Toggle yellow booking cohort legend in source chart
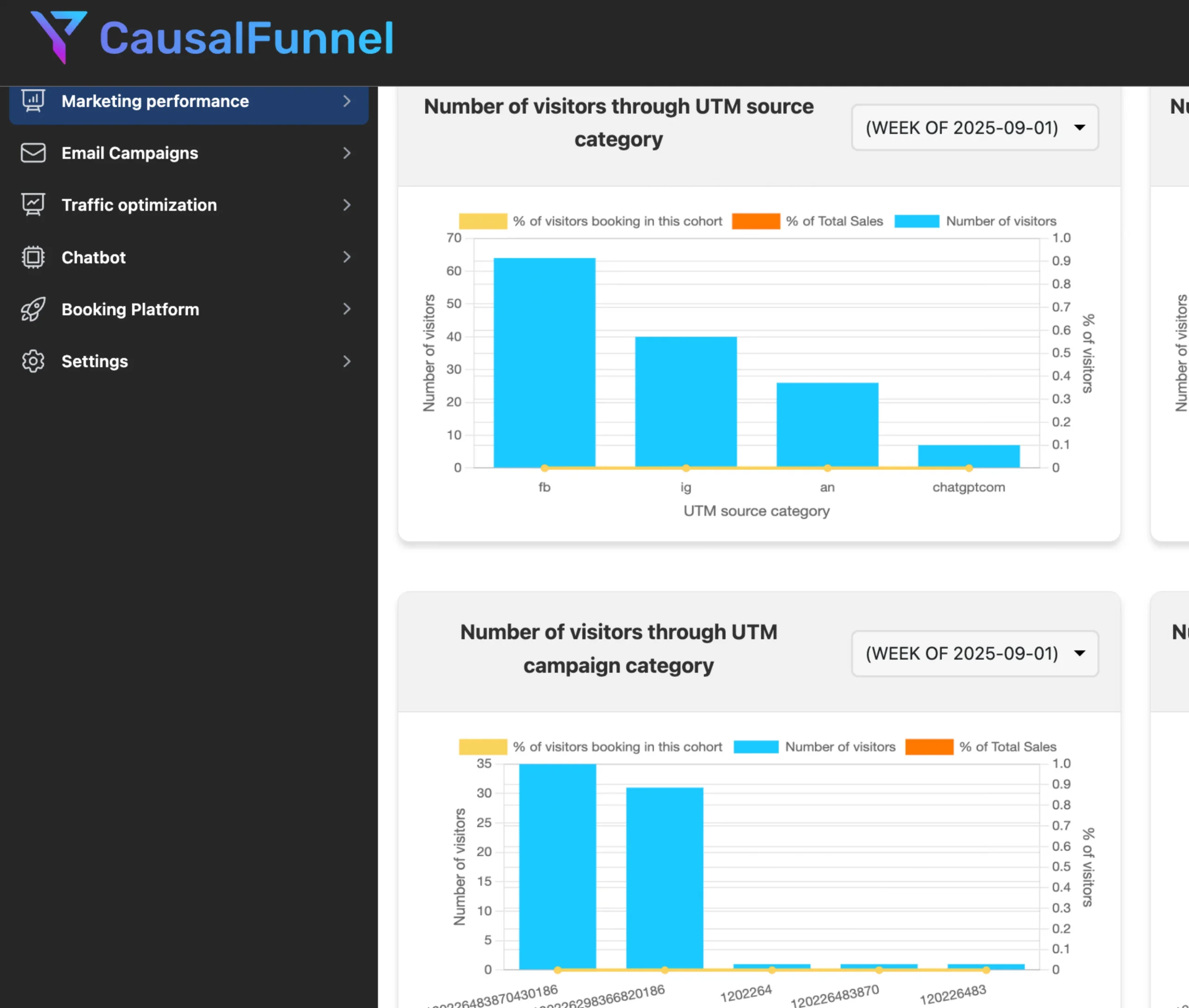 483,221
